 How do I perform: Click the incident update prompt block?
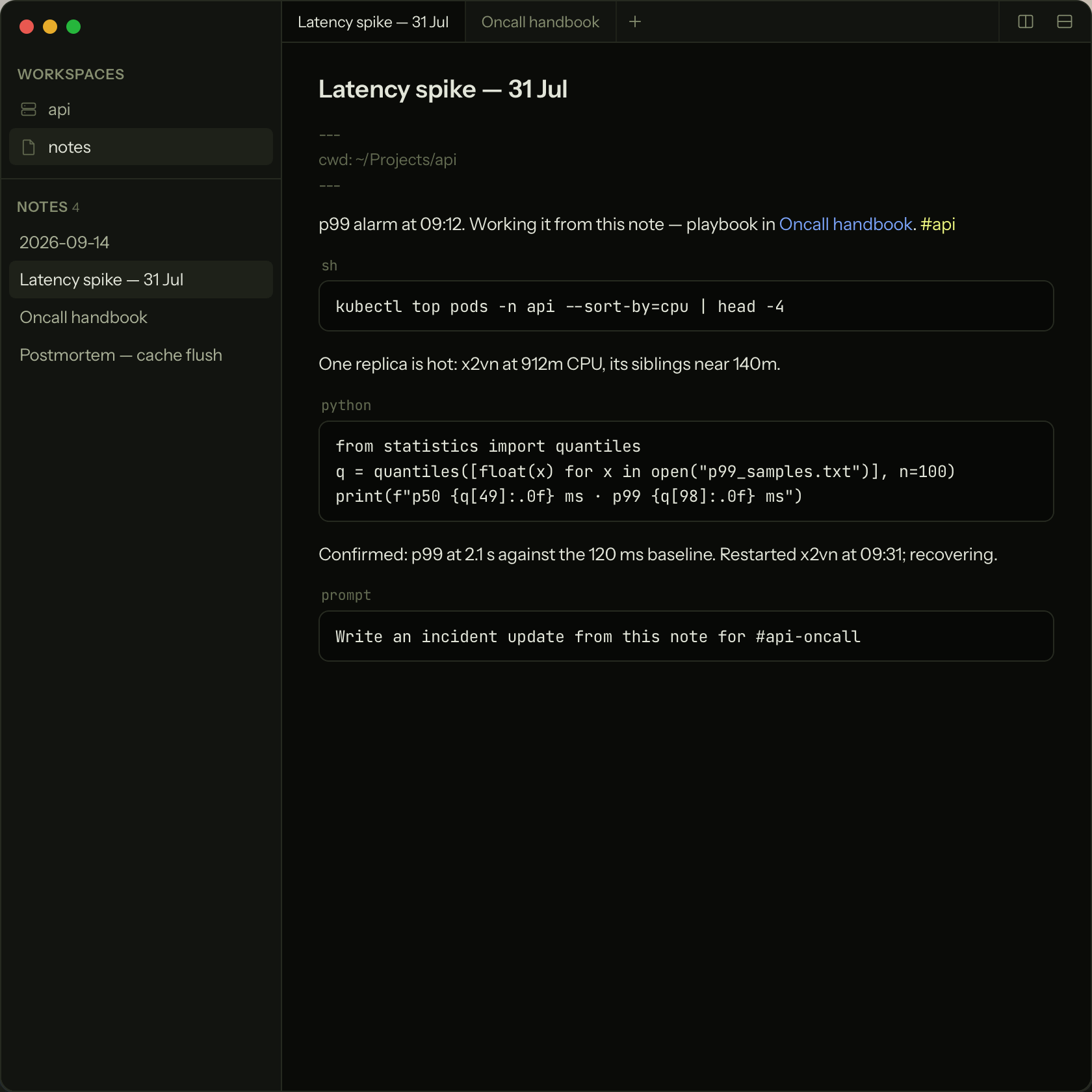pyautogui.click(x=686, y=636)
